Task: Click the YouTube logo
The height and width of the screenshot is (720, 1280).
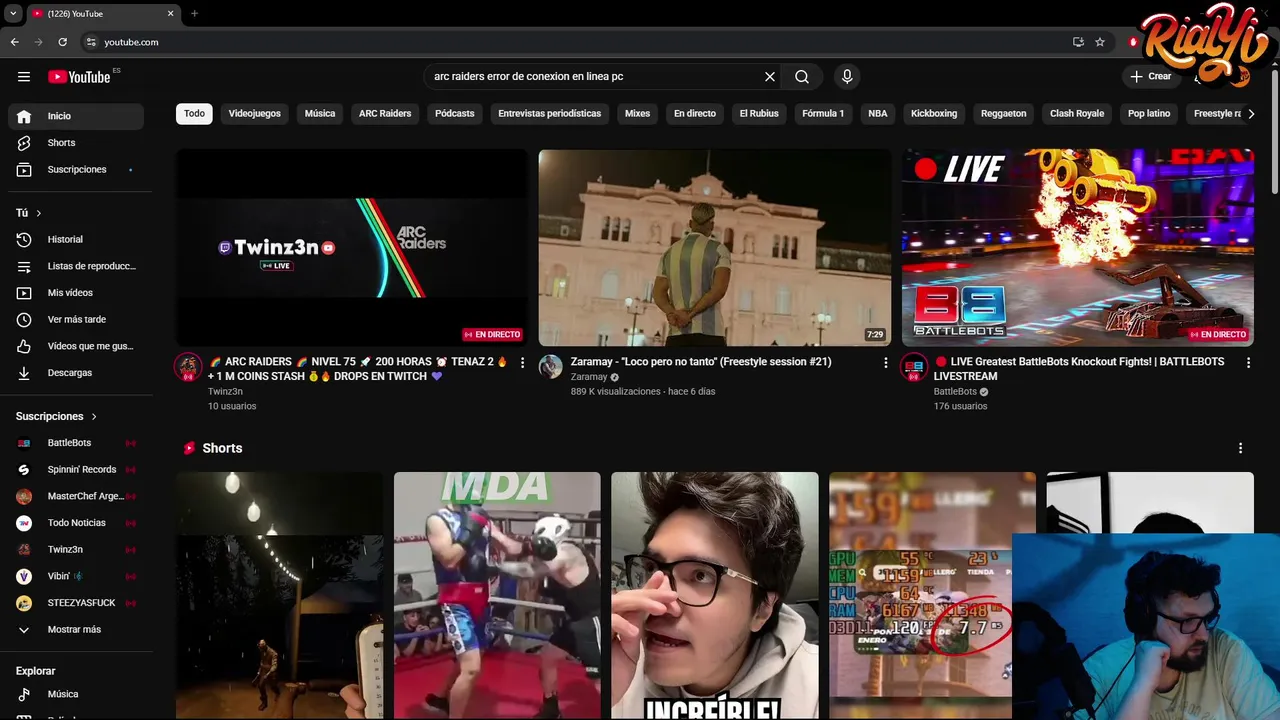Action: click(79, 77)
